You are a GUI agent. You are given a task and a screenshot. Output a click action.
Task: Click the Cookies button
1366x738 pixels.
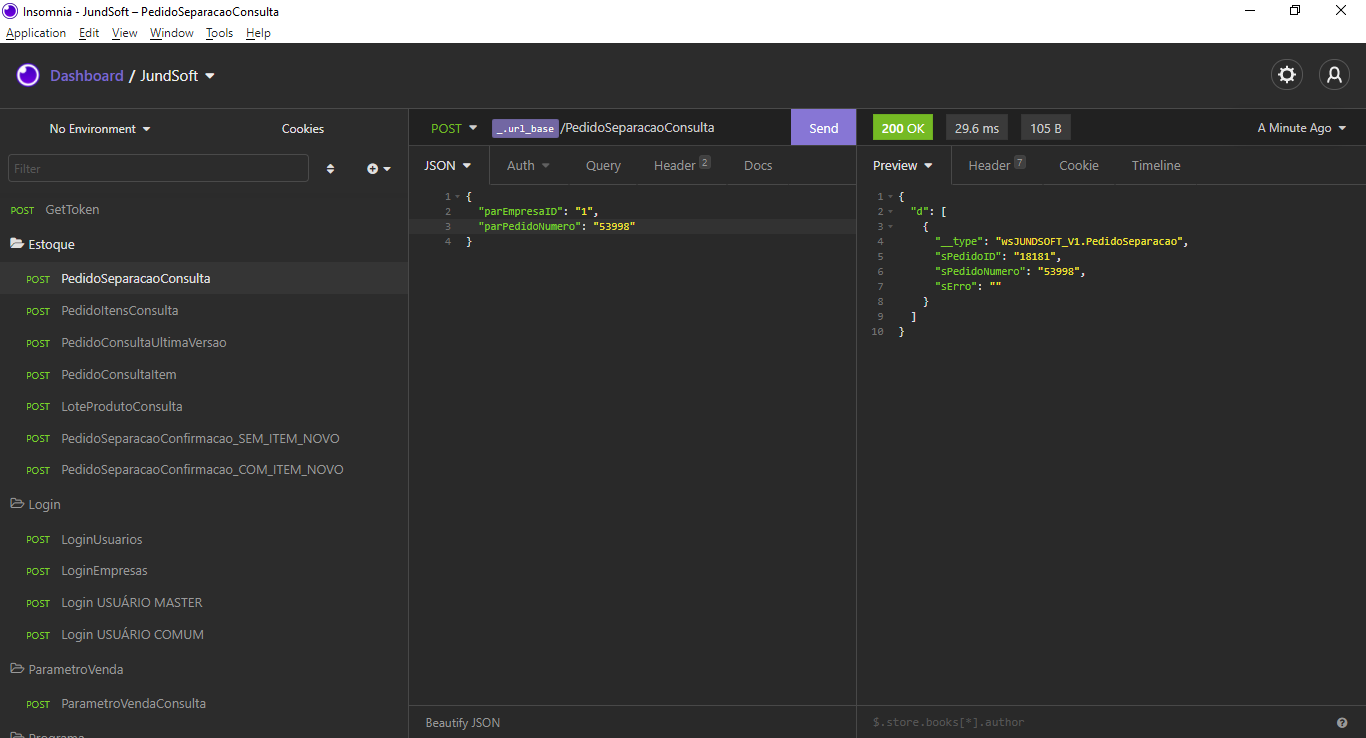coord(303,129)
